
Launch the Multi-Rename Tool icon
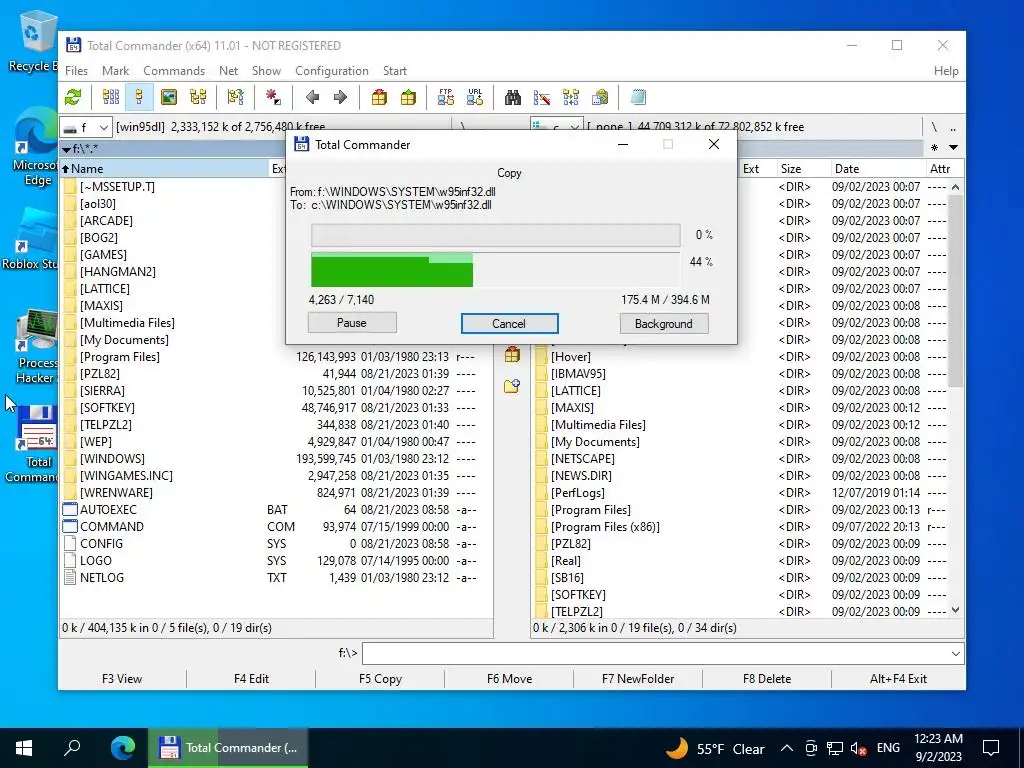[x=542, y=97]
